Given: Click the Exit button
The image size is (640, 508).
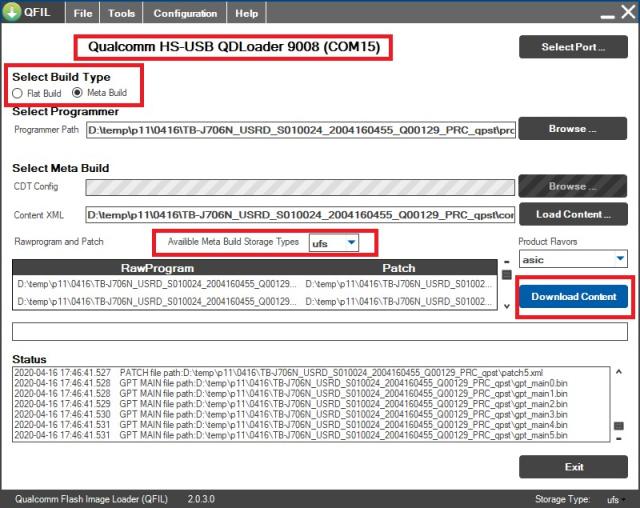Looking at the screenshot, I should point(573,467).
